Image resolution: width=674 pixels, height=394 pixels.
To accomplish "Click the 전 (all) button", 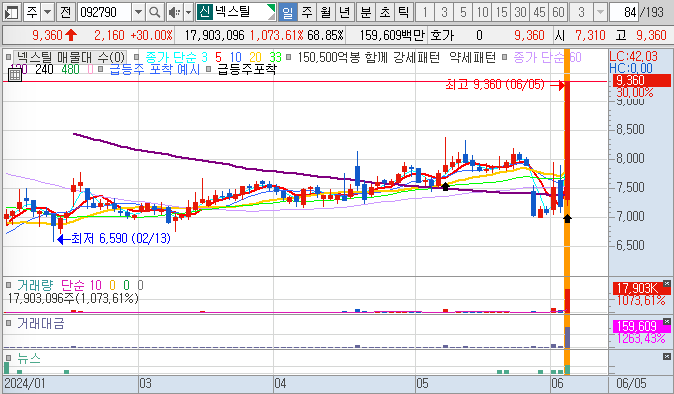I will click(65, 12).
